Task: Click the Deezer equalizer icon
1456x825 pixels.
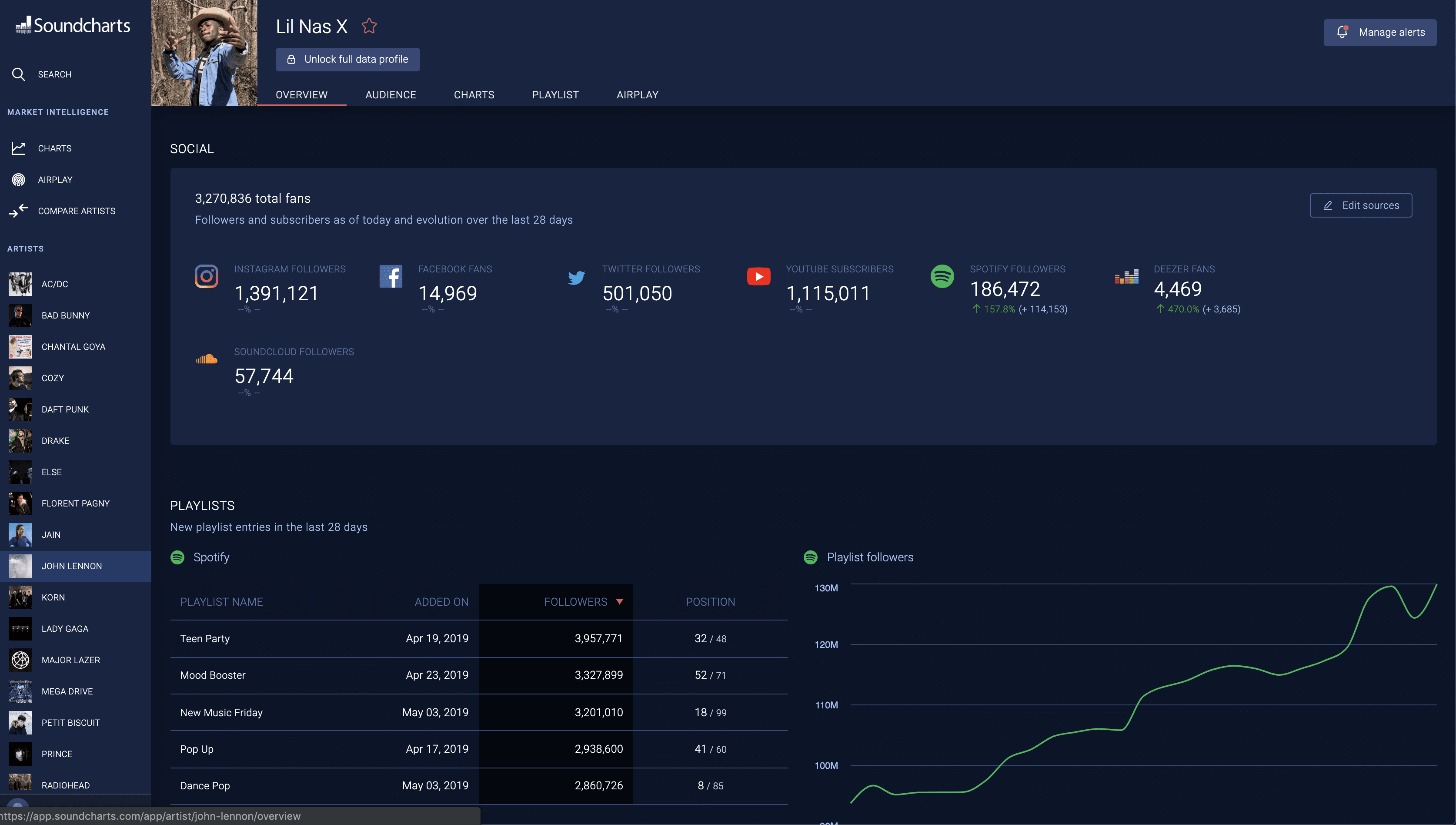Action: click(x=1126, y=276)
